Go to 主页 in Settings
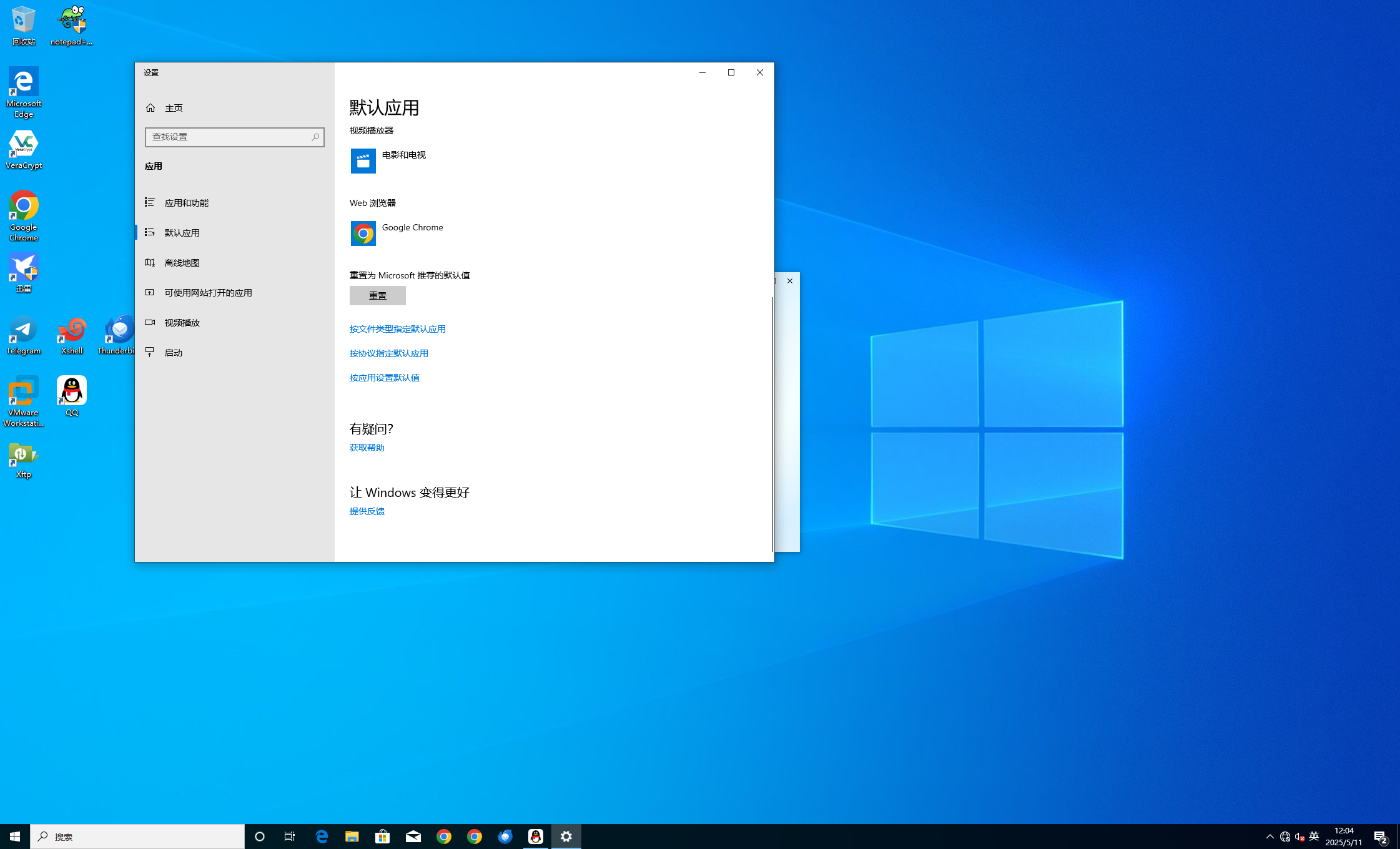This screenshot has height=849, width=1400. tap(235, 108)
